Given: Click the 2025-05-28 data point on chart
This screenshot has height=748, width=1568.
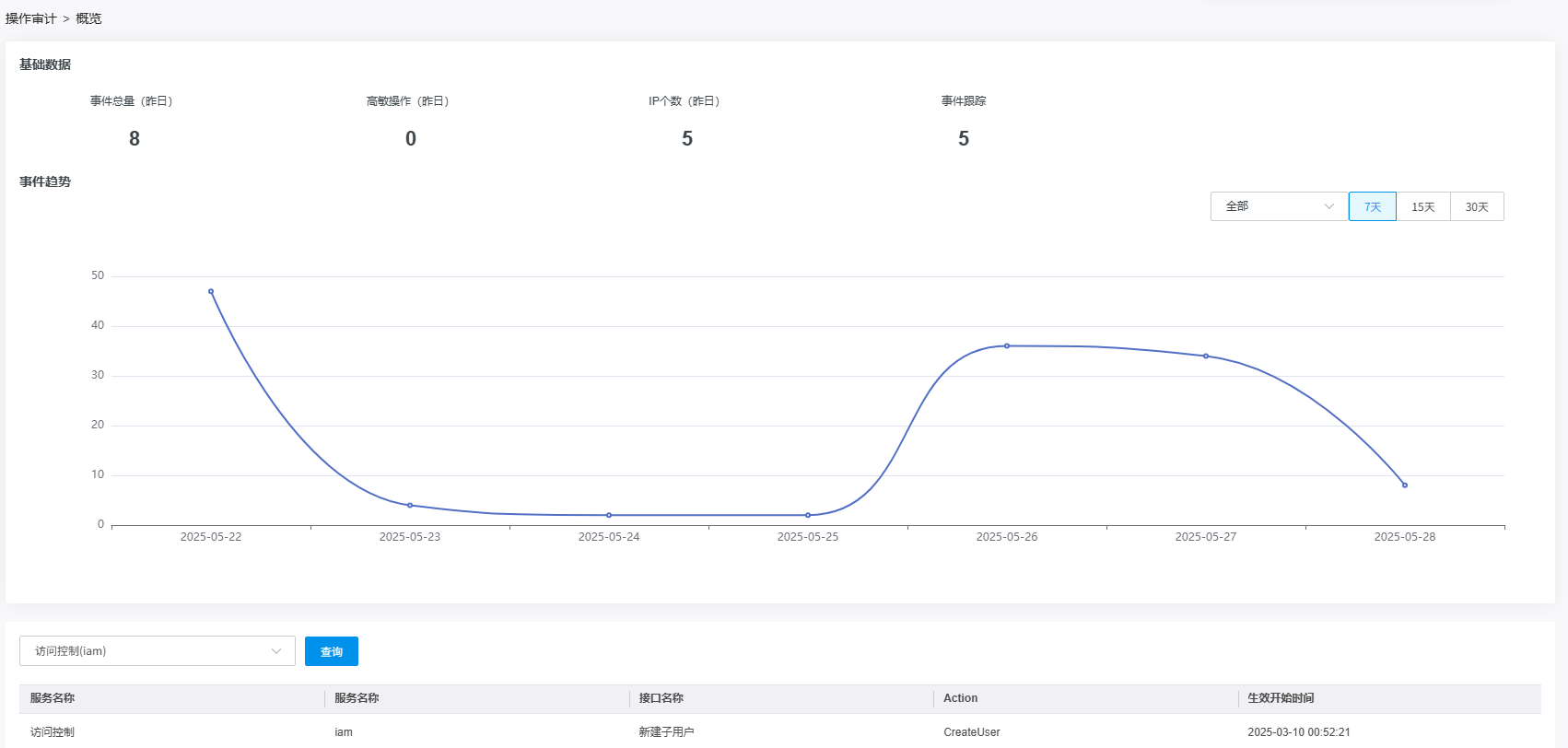Looking at the screenshot, I should pos(1405,485).
